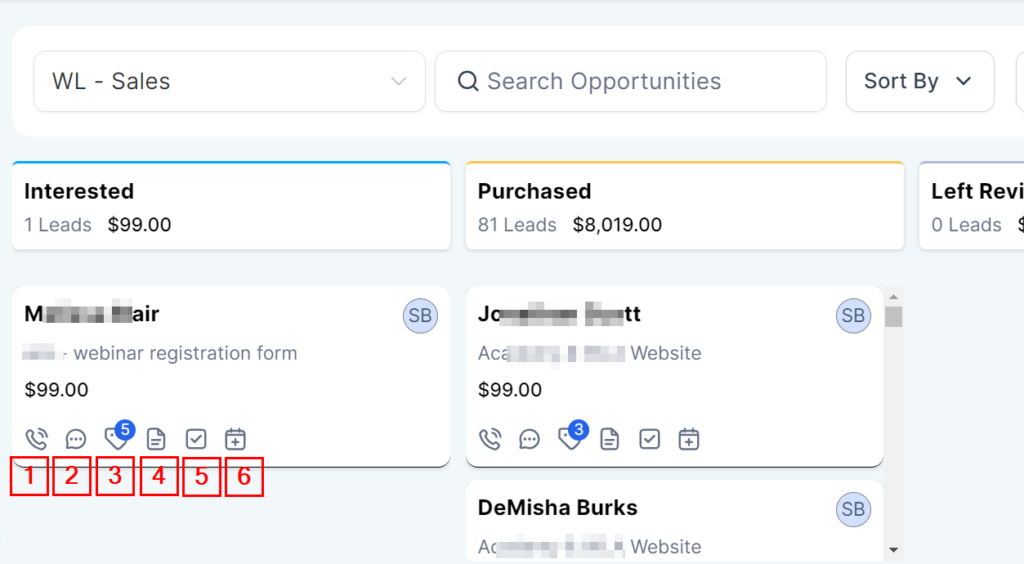Viewport: 1024px width, 564px height.
Task: Open calendar appointment icon on Interested card
Action: pos(236,439)
